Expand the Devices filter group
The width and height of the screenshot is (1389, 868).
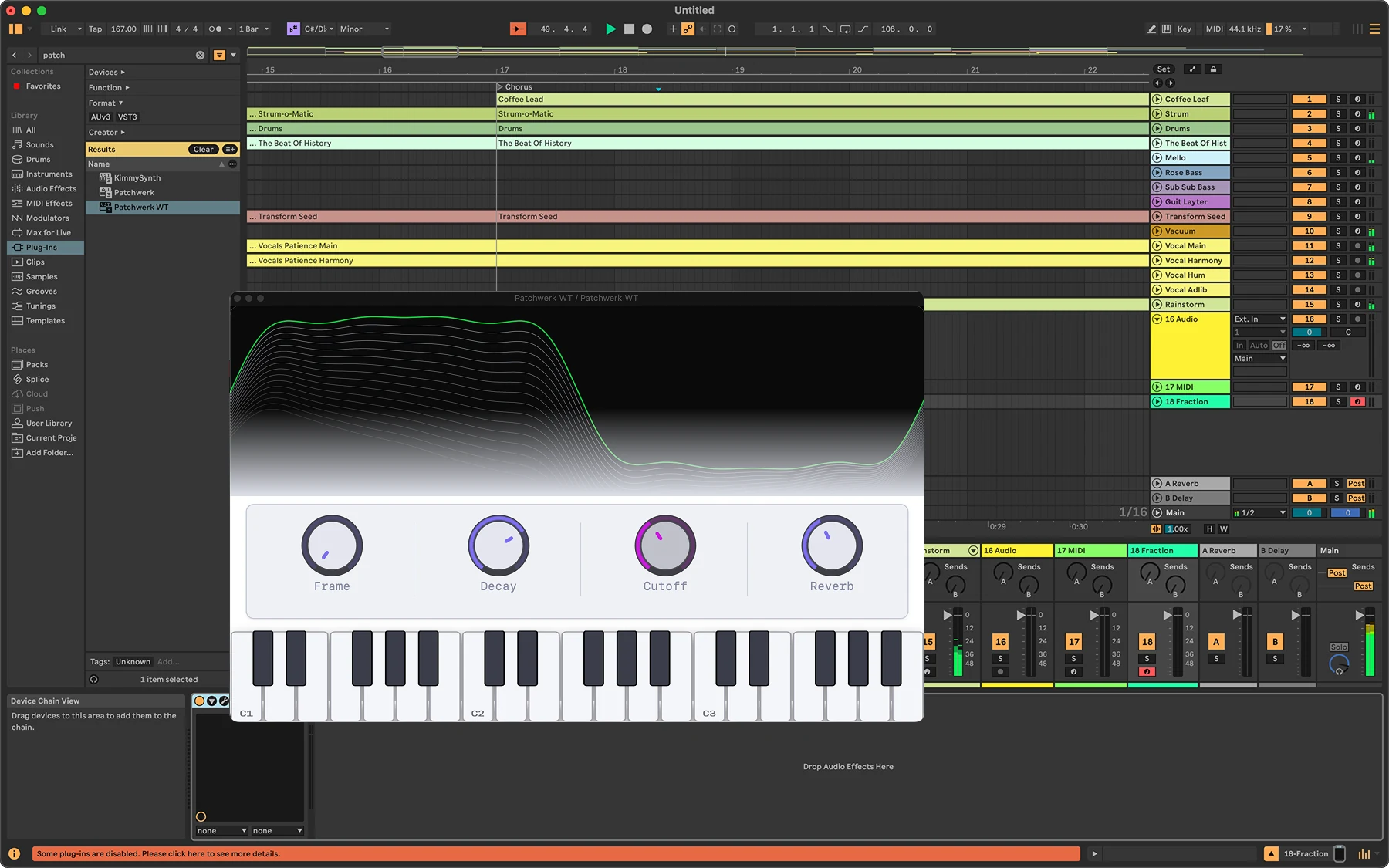coord(106,73)
